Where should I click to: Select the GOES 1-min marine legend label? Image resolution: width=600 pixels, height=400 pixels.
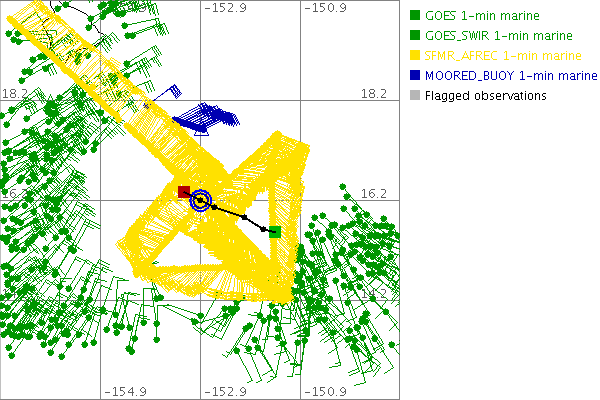coord(482,16)
